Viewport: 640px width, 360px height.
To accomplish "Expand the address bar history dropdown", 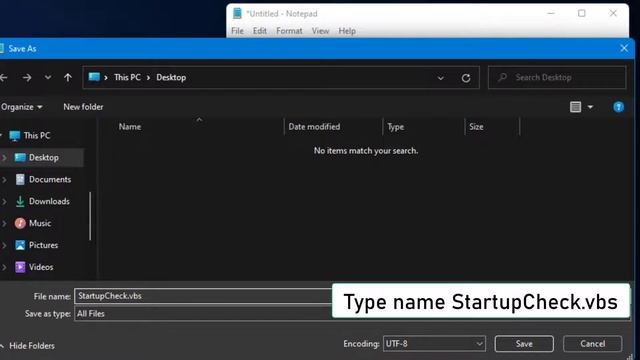I will (x=440, y=78).
